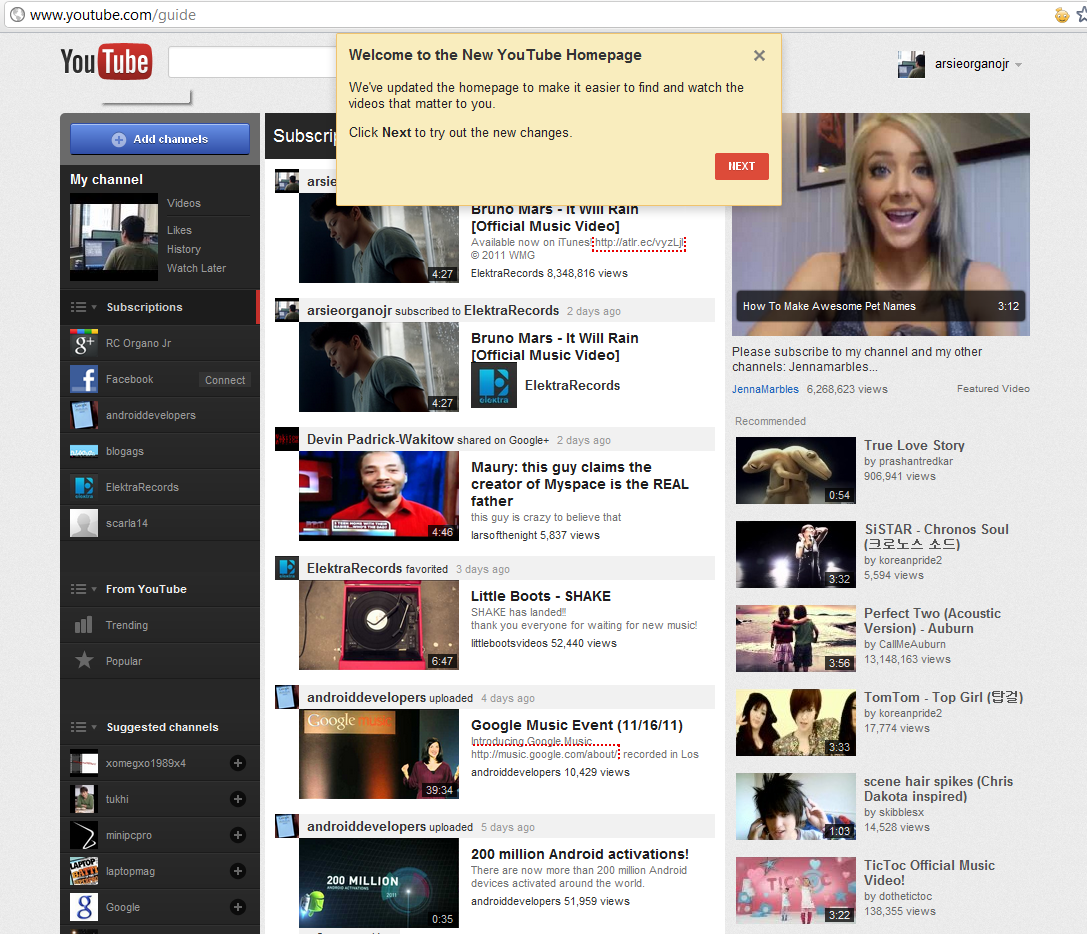Viewport: 1087px width, 934px height.
Task: Open the koreanpride2 uploader under TomTom
Action: pos(910,714)
